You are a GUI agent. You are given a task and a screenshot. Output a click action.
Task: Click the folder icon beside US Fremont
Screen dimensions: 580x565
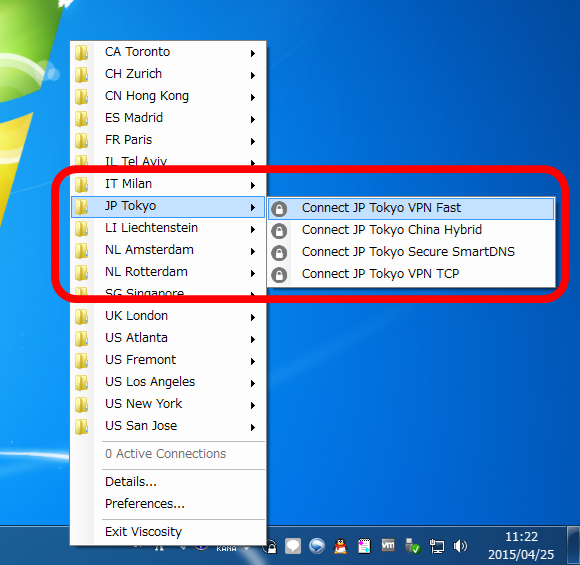click(82, 361)
